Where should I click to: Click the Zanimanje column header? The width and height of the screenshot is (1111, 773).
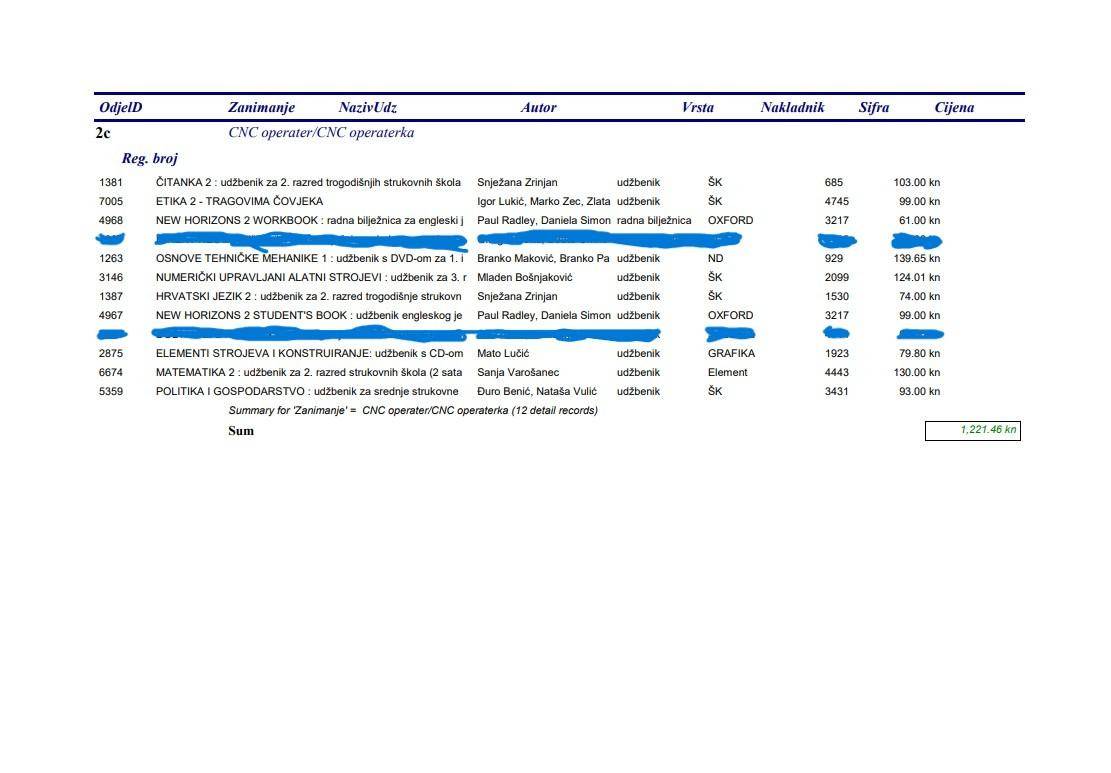tap(261, 108)
